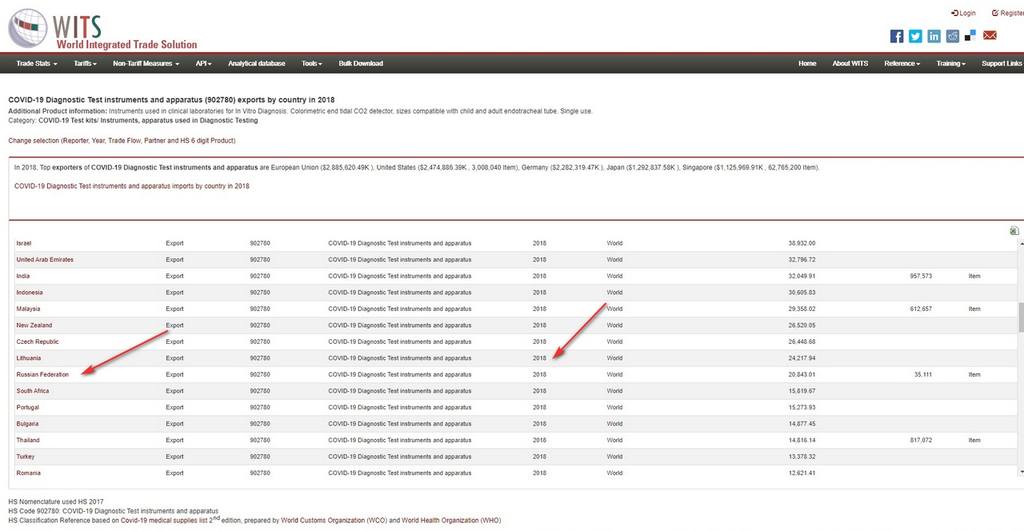
Task: Select Russian Federation link
Action: pyautogui.click(x=42, y=375)
